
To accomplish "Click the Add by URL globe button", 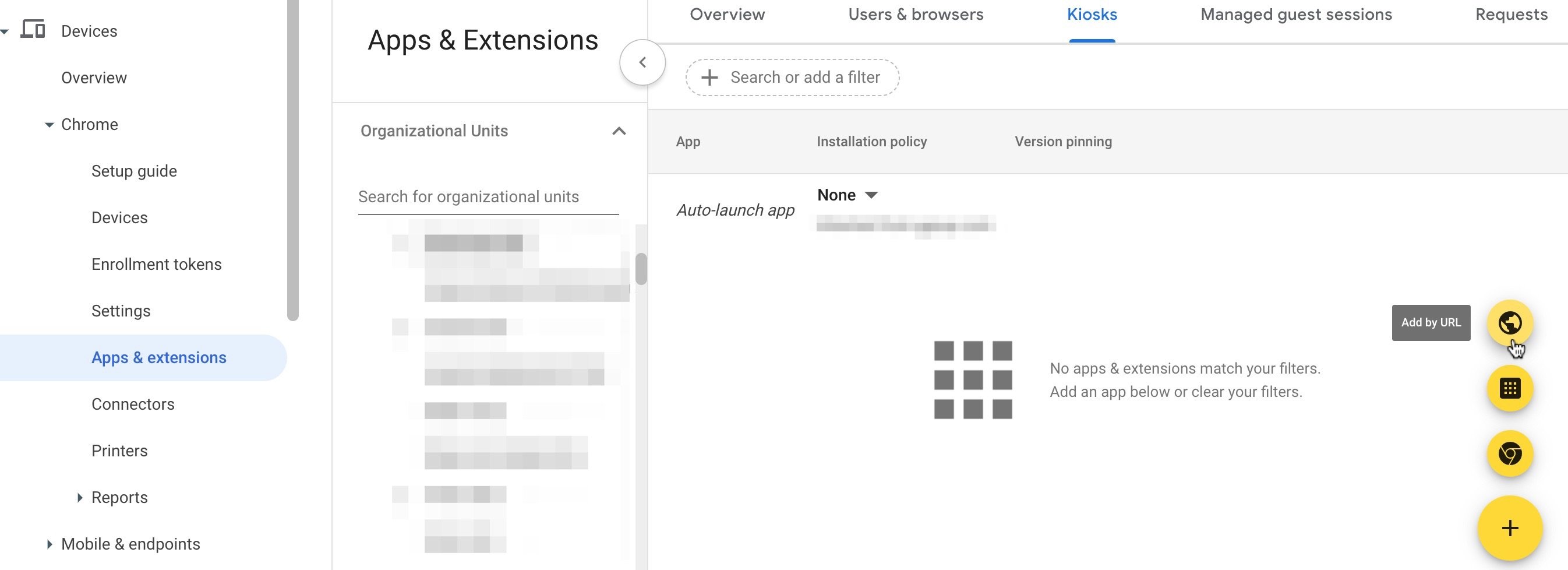I will [x=1510, y=323].
